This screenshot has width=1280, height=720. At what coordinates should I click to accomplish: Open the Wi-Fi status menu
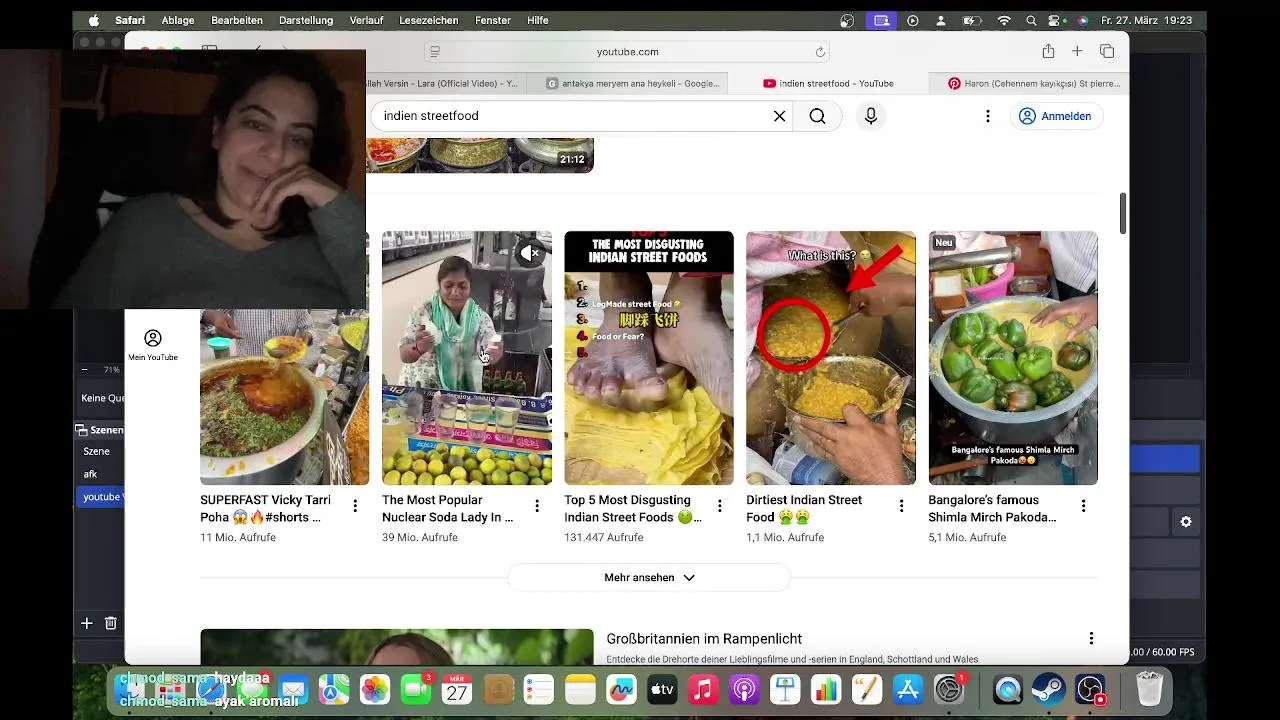coord(1004,20)
